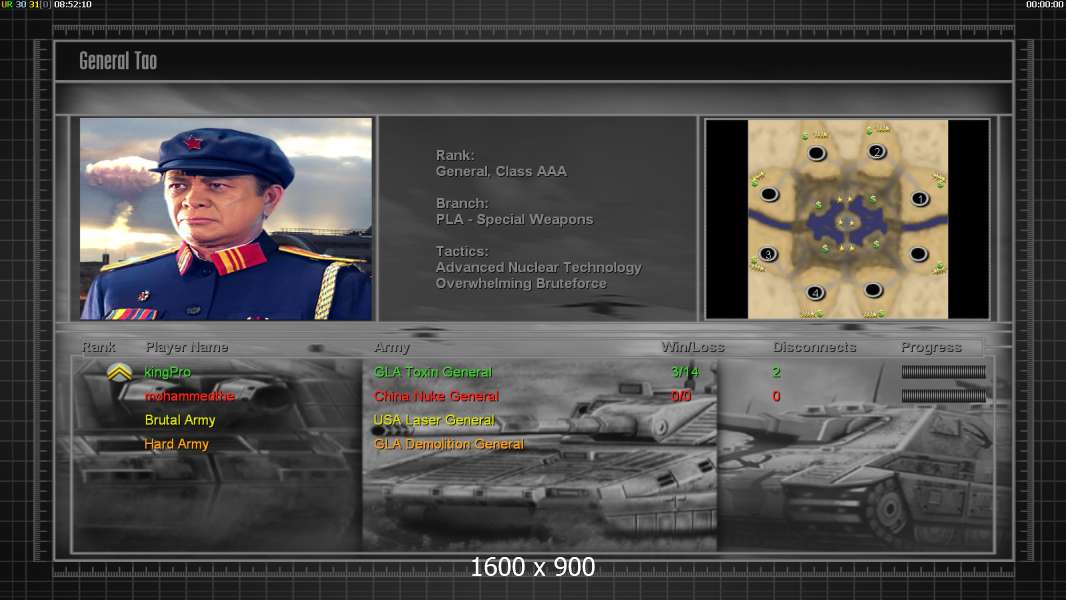
Task: Click the progress bar in mohammedkhe's row
Action: 943,395
